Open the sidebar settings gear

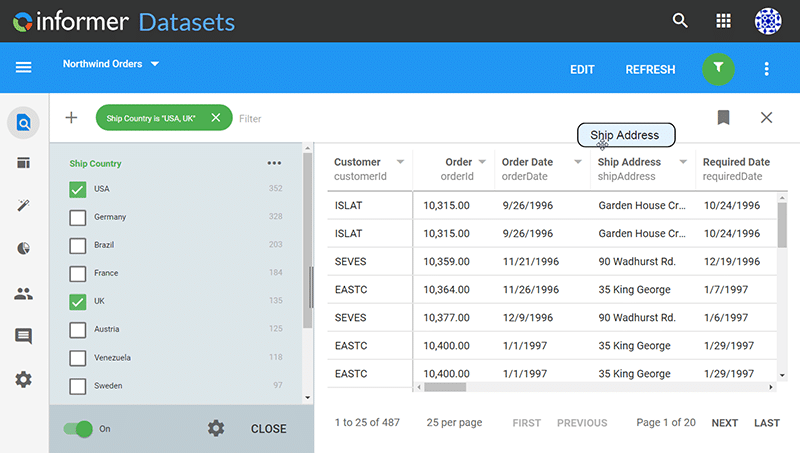23,380
